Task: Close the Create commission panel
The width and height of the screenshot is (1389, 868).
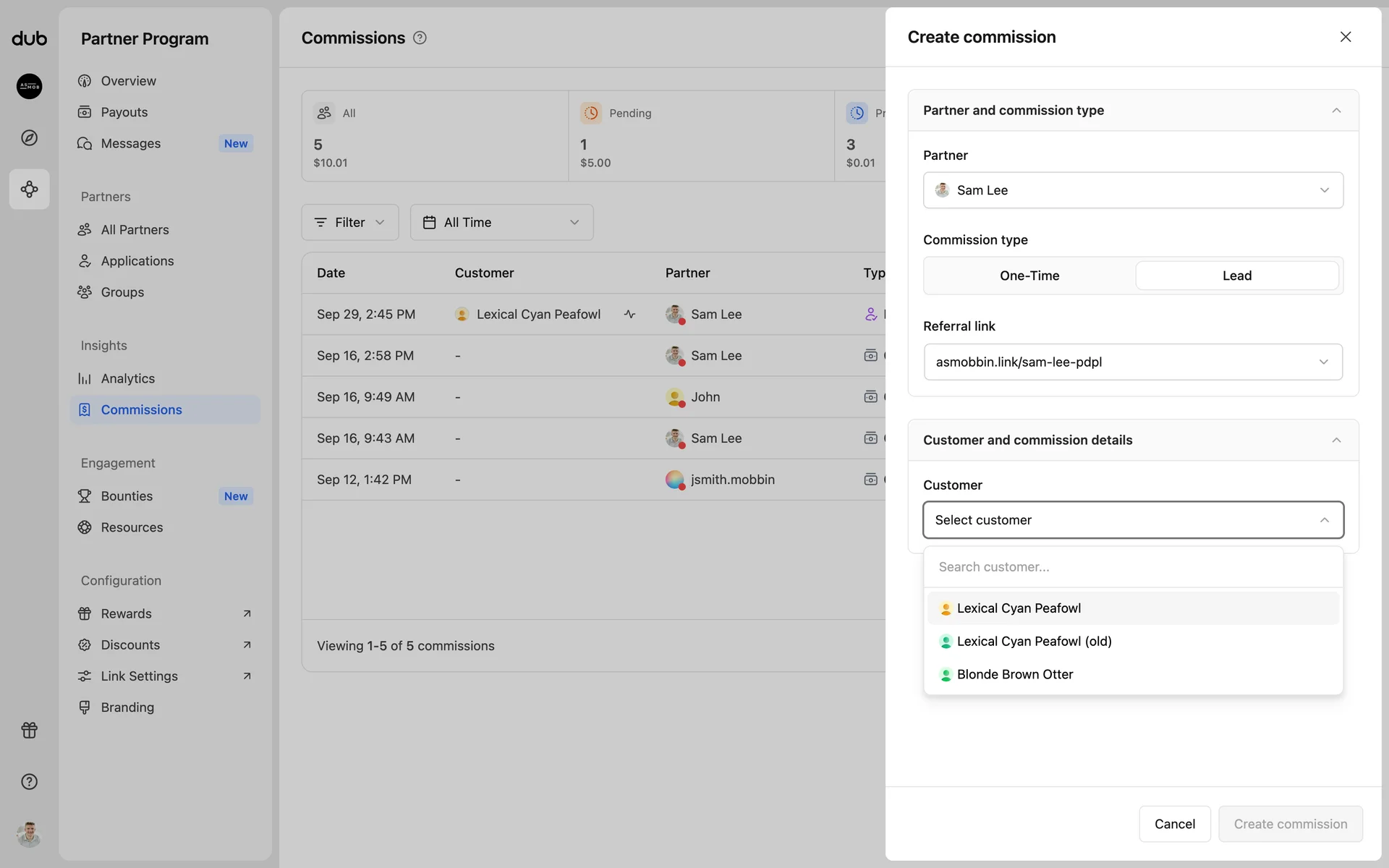Action: pos(1345,37)
